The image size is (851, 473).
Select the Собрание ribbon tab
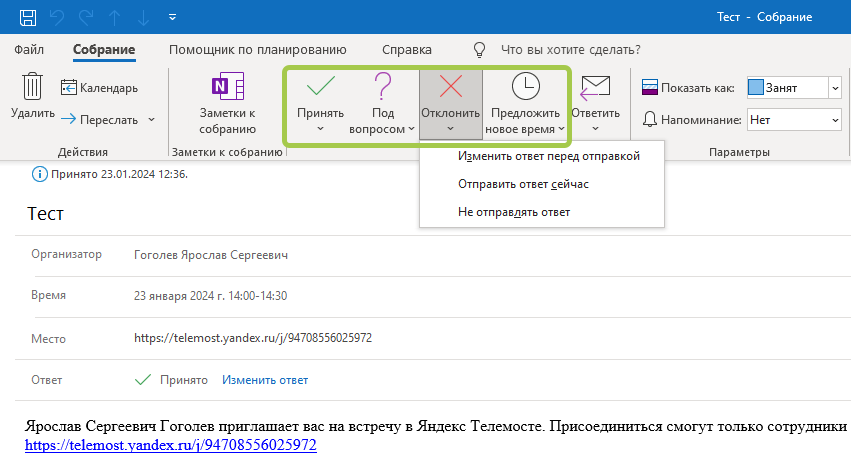click(x=104, y=49)
